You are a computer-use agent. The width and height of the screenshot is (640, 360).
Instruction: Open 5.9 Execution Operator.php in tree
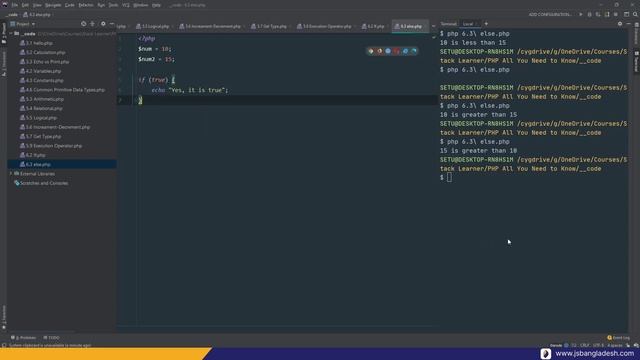[x=51, y=146]
